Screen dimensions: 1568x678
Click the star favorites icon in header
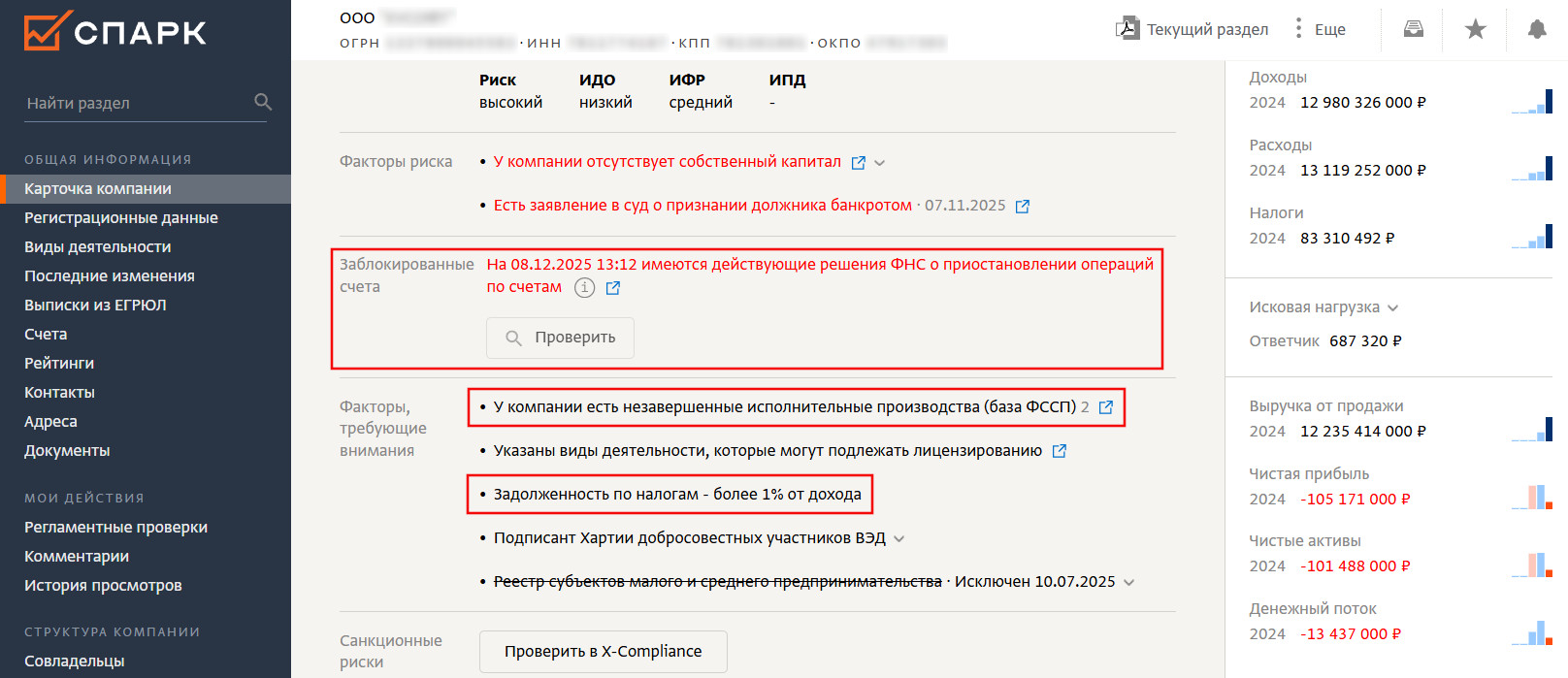click(1475, 29)
